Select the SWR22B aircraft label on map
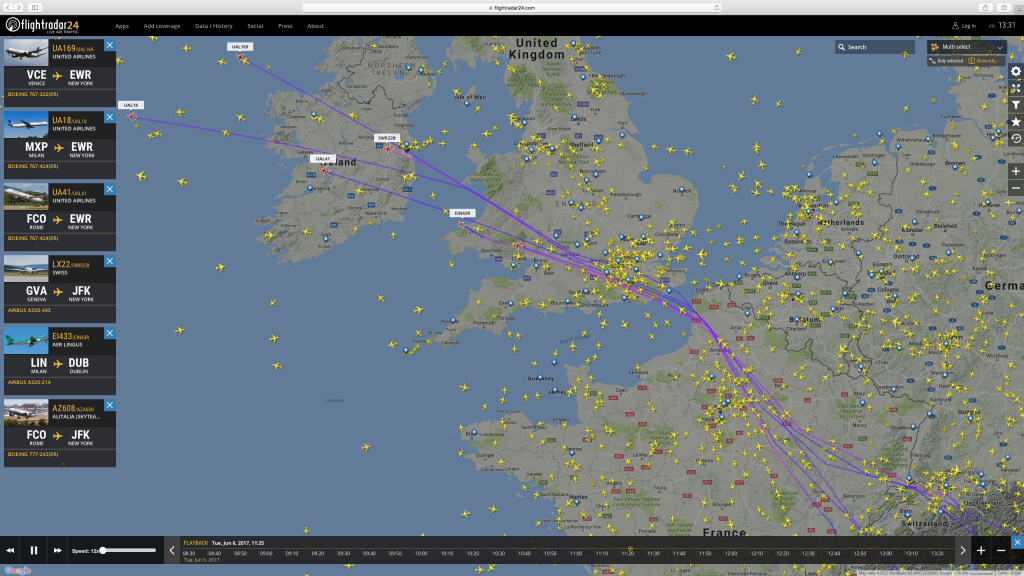1024x576 pixels. pyautogui.click(x=387, y=138)
